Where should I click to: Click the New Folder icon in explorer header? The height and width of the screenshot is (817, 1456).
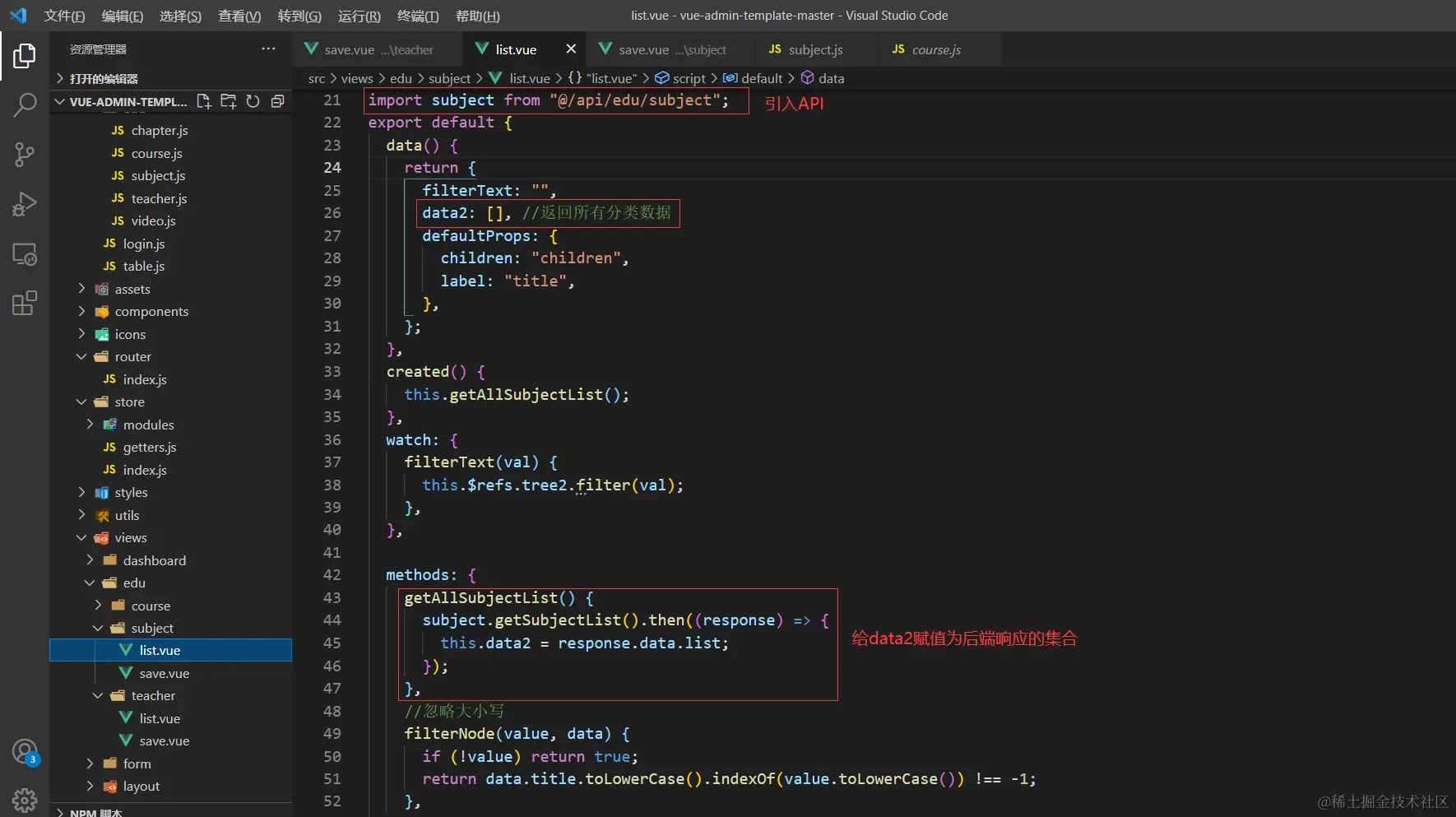(x=229, y=101)
